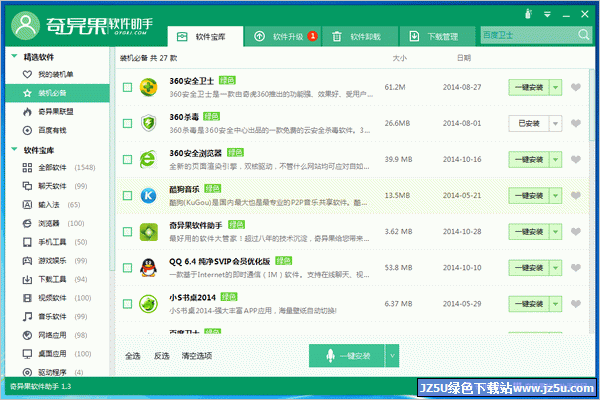Click 清空选项 link at bottom
The width and height of the screenshot is (600, 400).
click(197, 356)
